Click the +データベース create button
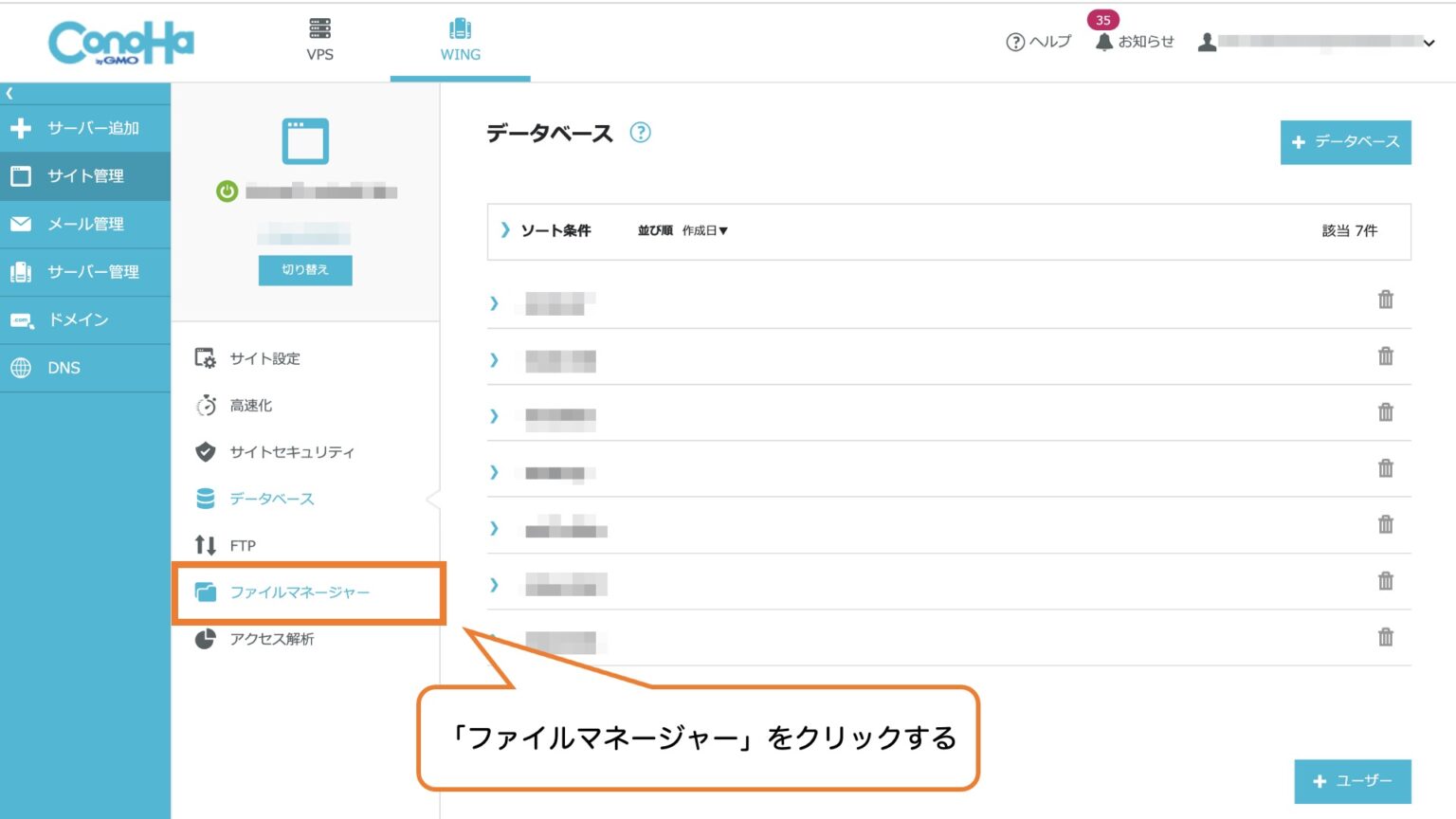1456x819 pixels. pos(1345,142)
